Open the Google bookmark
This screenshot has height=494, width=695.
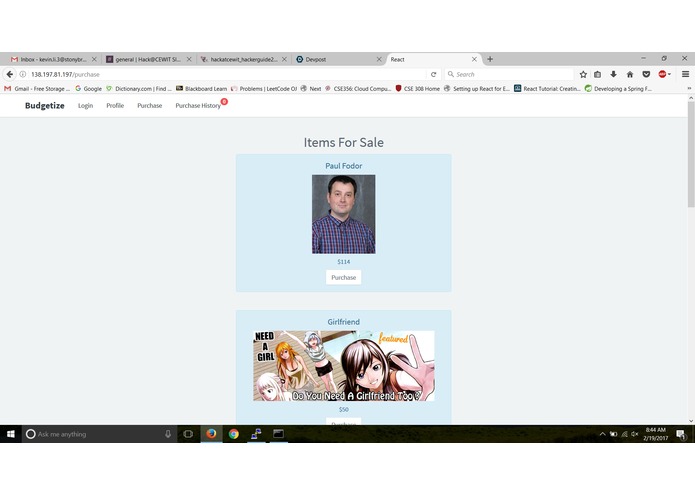pos(88,89)
